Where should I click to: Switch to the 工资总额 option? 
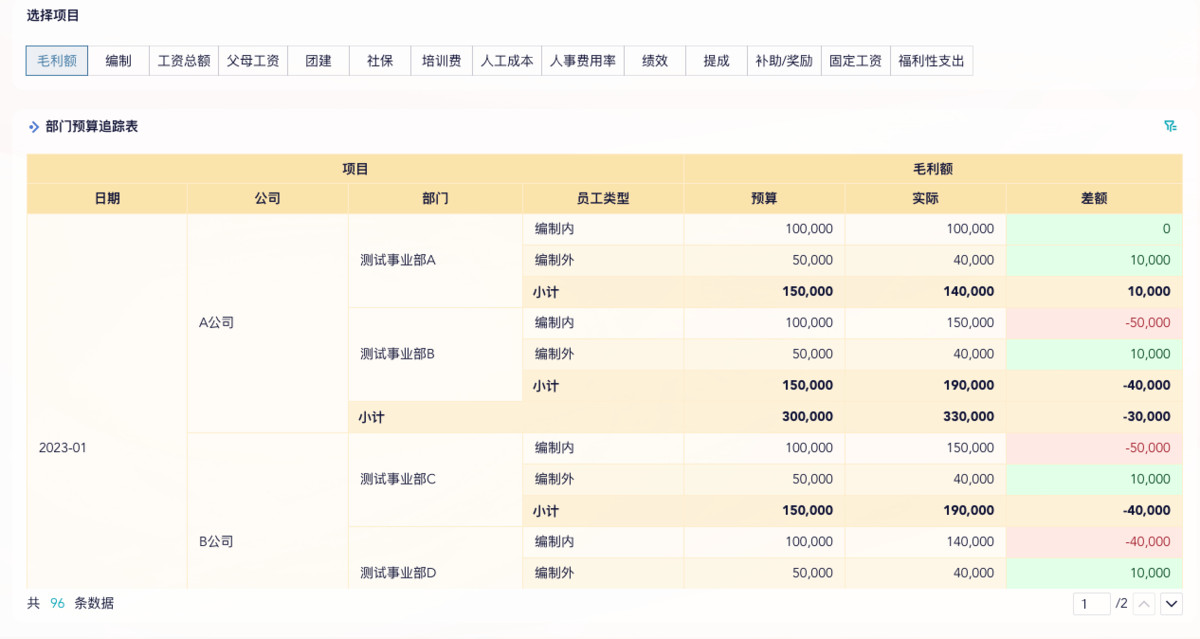coord(184,61)
